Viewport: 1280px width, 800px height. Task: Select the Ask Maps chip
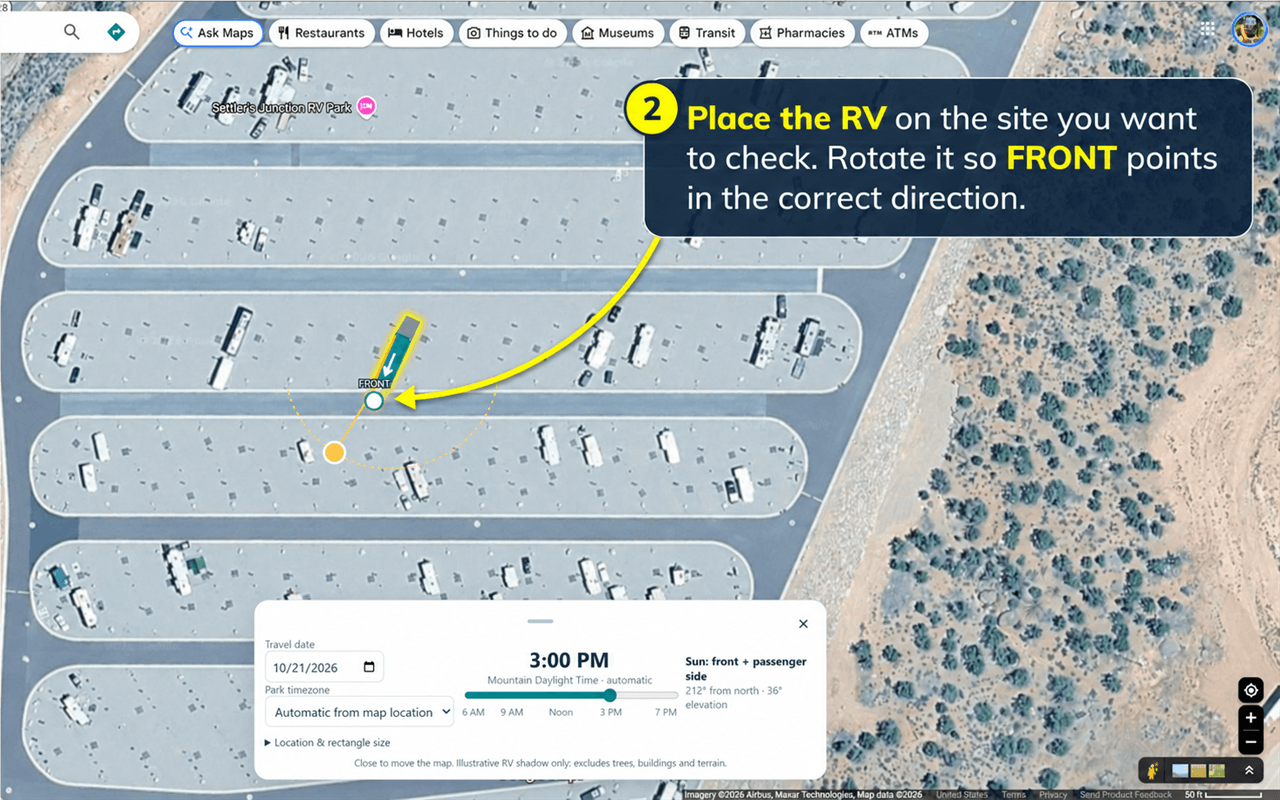[x=218, y=33]
